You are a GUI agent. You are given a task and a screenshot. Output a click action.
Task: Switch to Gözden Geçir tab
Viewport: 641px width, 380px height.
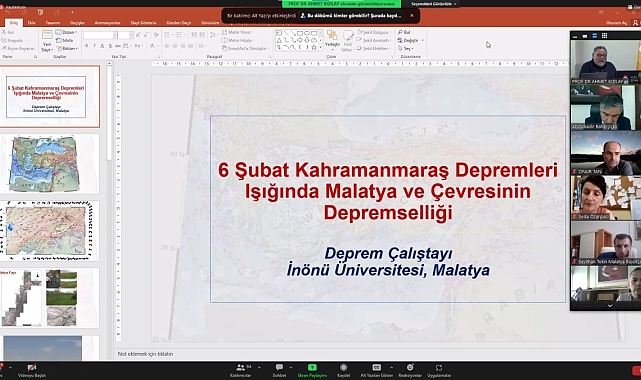point(179,23)
